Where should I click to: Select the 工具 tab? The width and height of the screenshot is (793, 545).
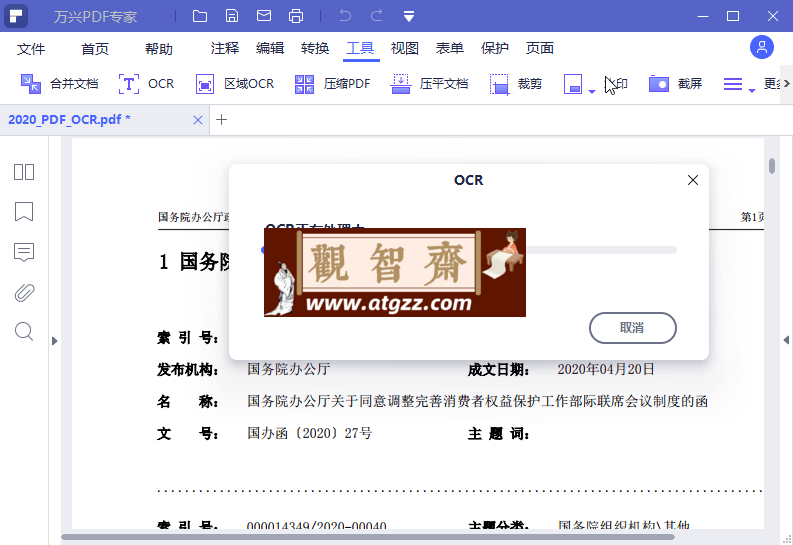(x=361, y=48)
